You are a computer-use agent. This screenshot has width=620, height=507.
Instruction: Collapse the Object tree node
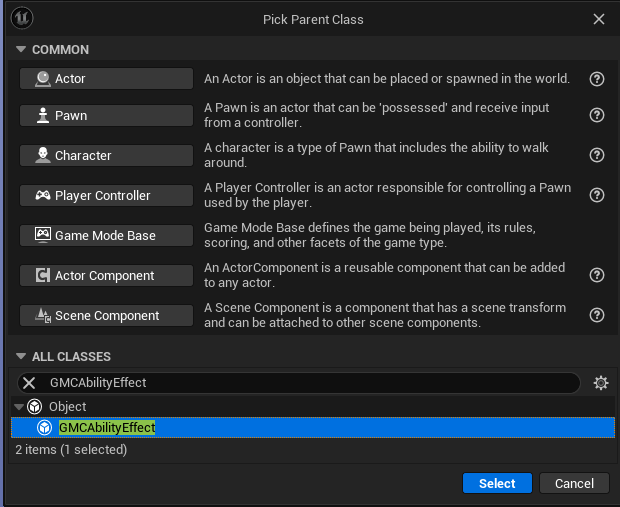tap(18, 407)
